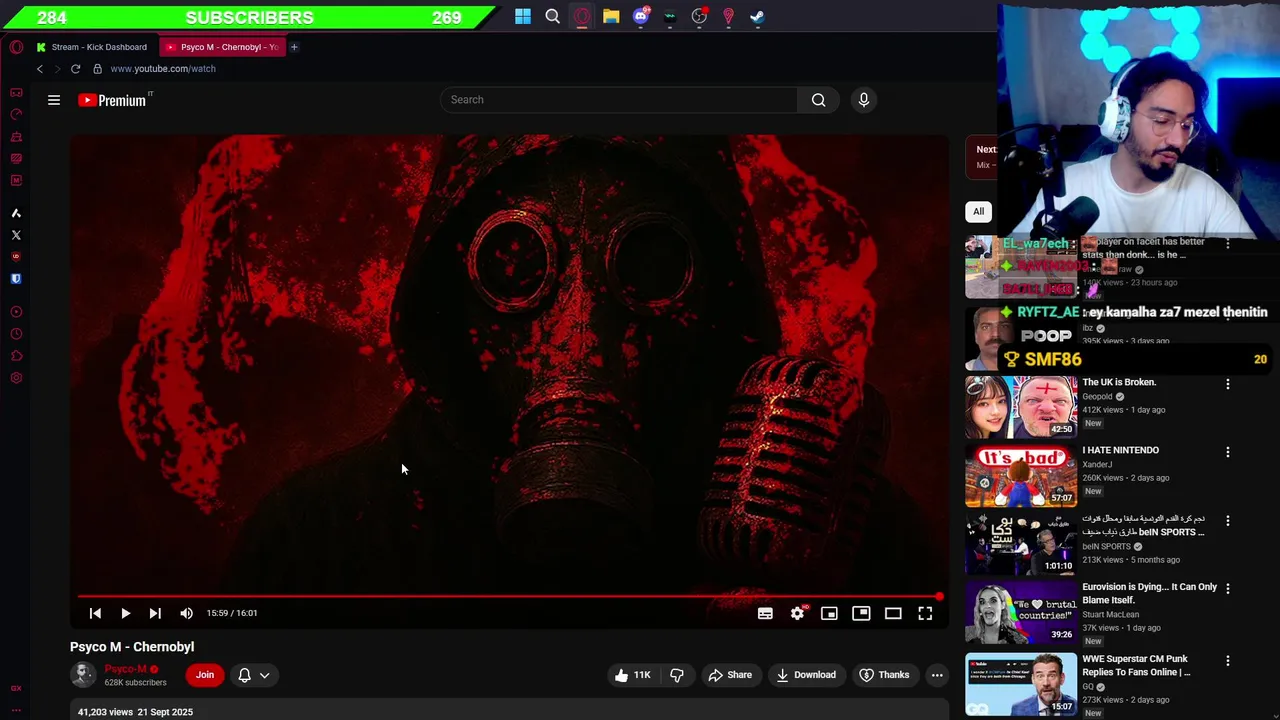The image size is (1280, 720).
Task: Play the paused video
Action: click(x=125, y=613)
